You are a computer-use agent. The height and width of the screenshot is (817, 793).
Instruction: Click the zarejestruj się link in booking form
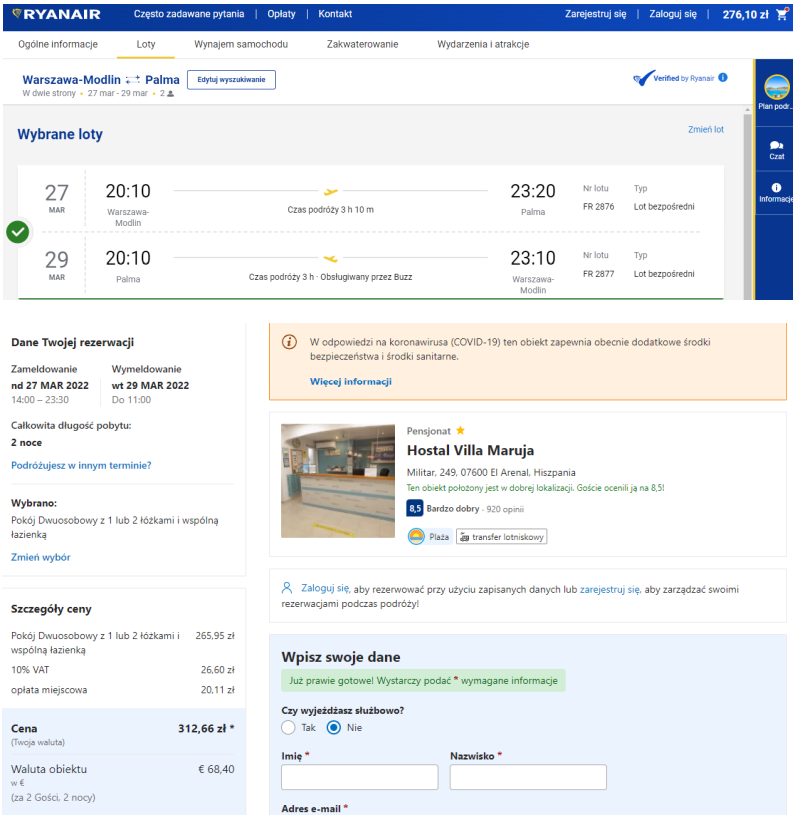(610, 589)
